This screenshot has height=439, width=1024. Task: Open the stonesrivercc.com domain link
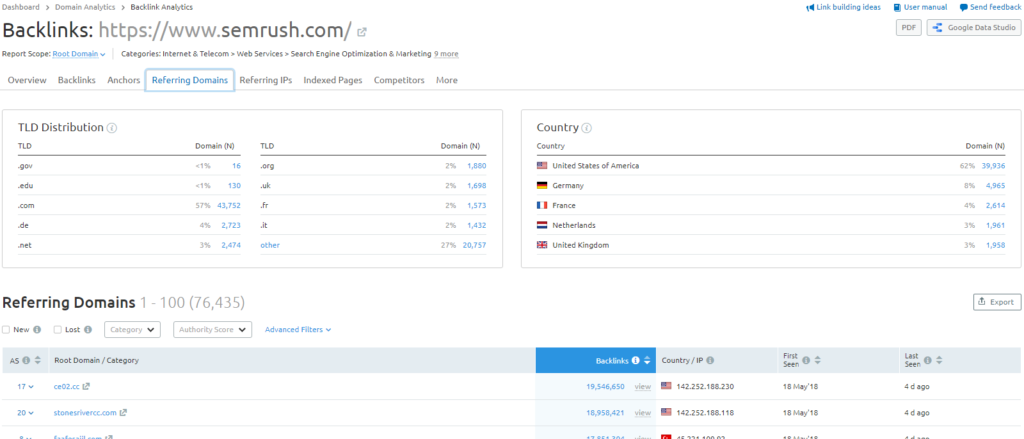tap(85, 413)
